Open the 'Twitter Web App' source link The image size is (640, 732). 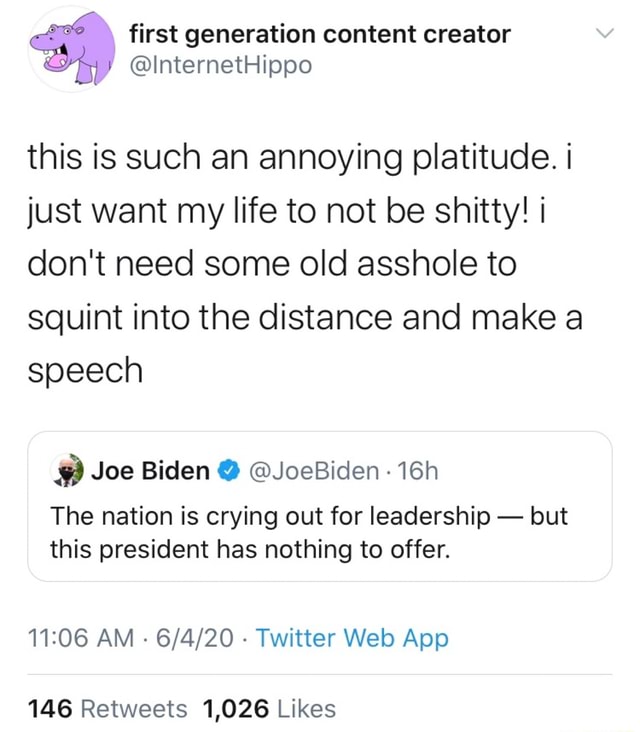click(x=352, y=638)
